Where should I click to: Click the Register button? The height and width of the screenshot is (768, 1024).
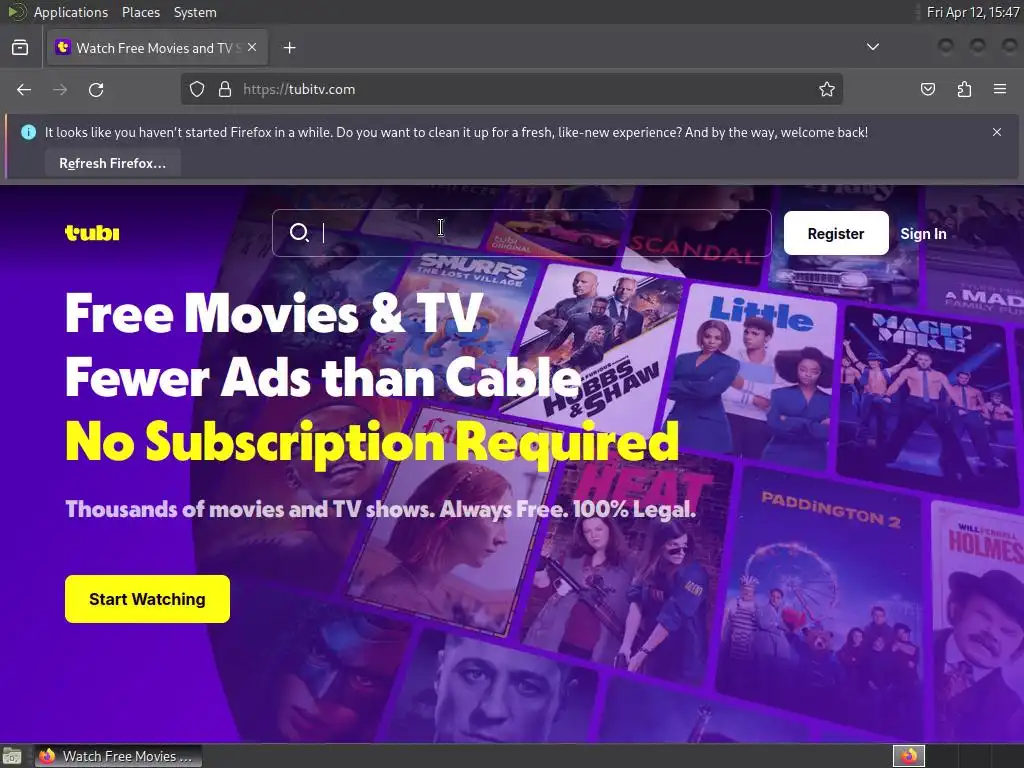pyautogui.click(x=836, y=233)
